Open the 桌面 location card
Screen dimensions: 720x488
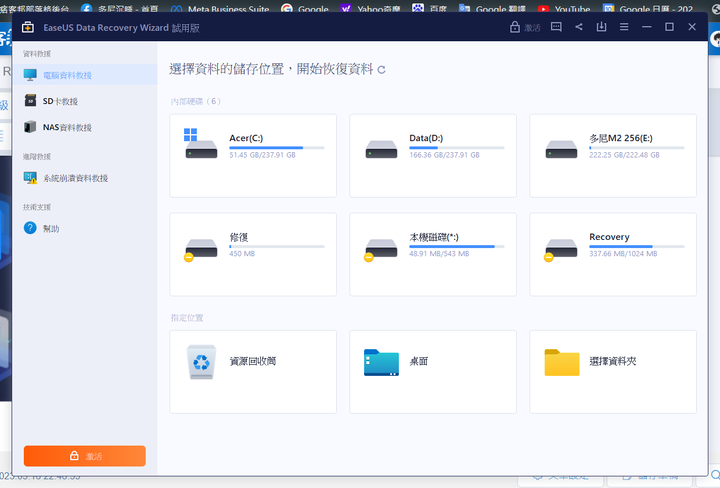pyautogui.click(x=433, y=372)
